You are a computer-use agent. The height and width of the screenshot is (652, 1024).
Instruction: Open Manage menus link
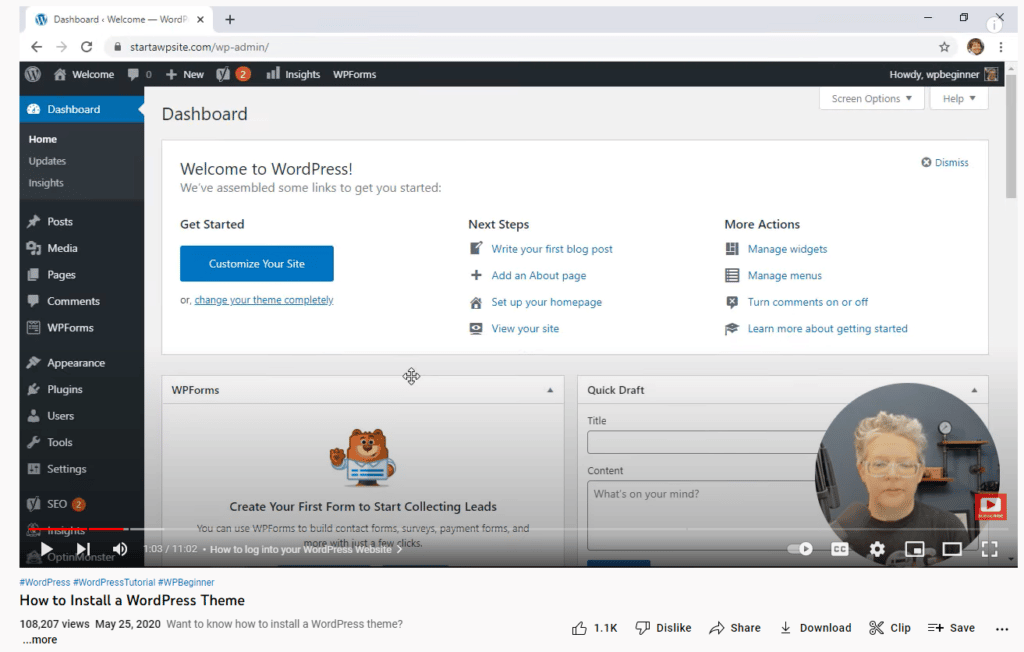coord(784,276)
